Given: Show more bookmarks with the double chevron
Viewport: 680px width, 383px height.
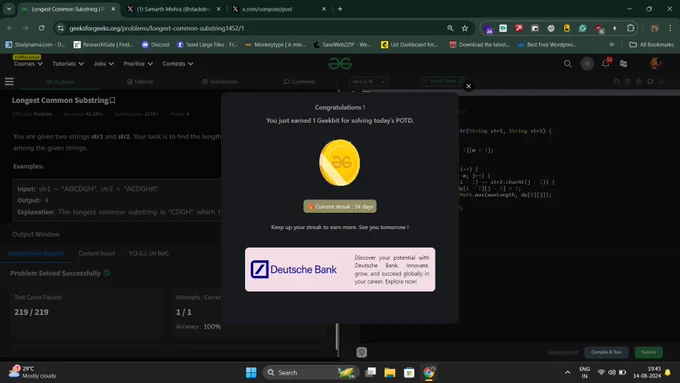Looking at the screenshot, I should 611,45.
